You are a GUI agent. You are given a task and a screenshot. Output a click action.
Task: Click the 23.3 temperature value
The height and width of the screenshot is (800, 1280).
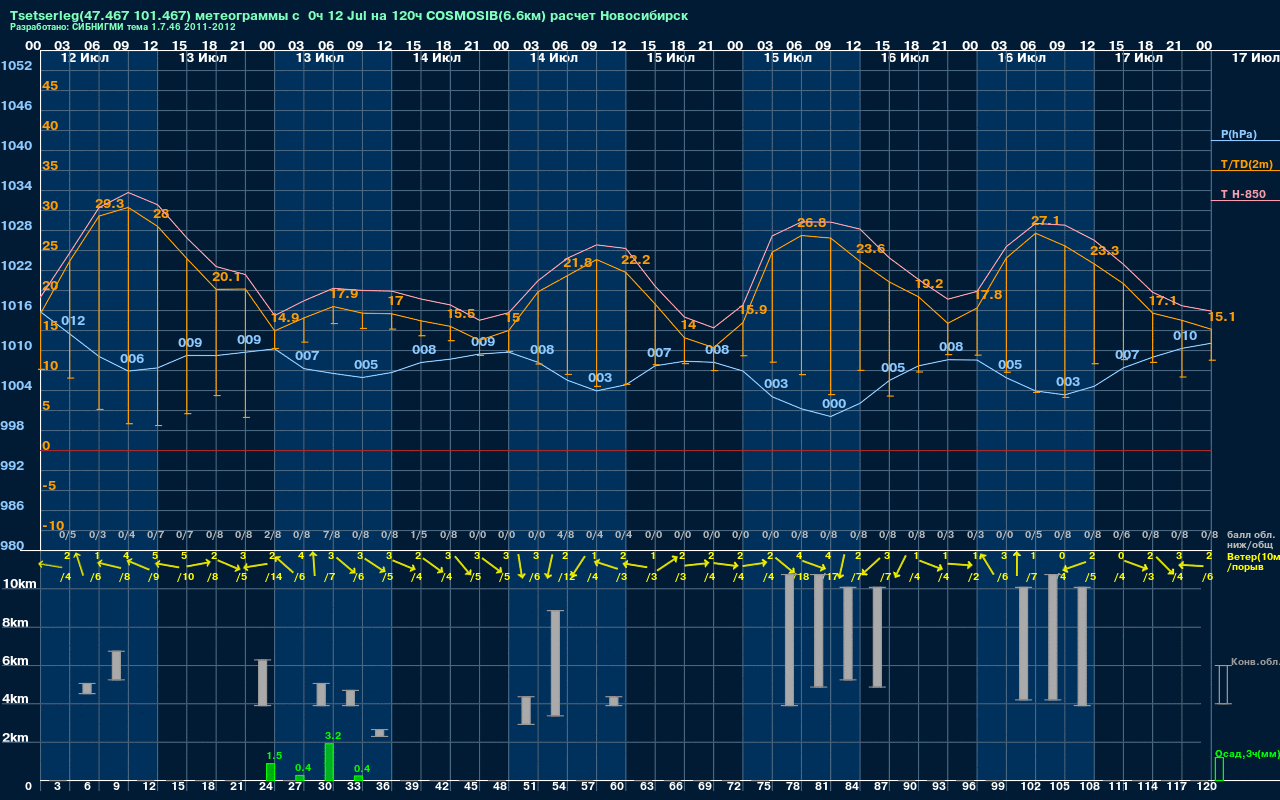pyautogui.click(x=1104, y=251)
